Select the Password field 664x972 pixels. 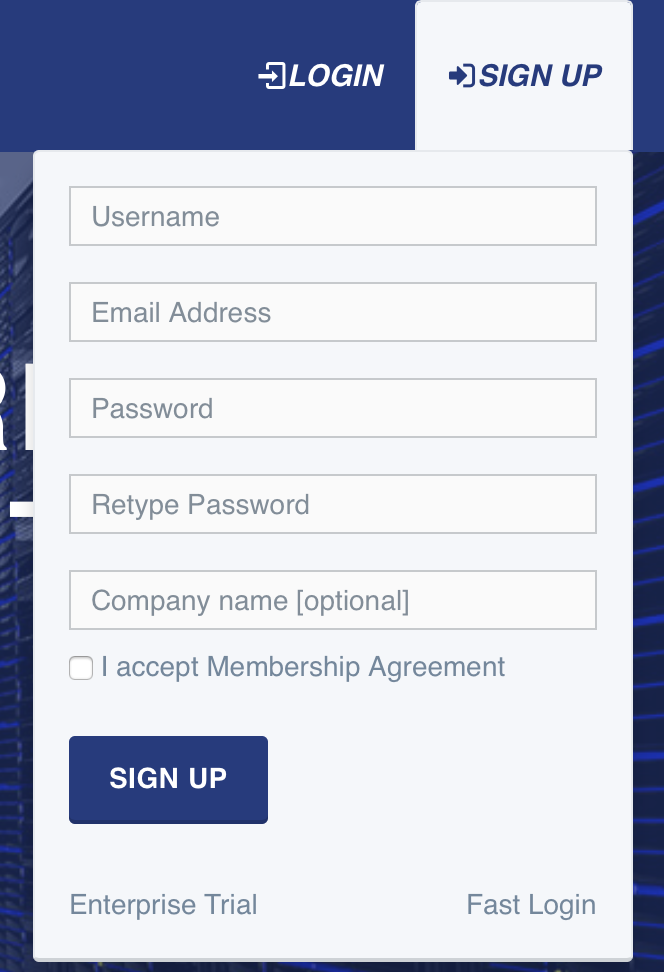click(x=332, y=408)
